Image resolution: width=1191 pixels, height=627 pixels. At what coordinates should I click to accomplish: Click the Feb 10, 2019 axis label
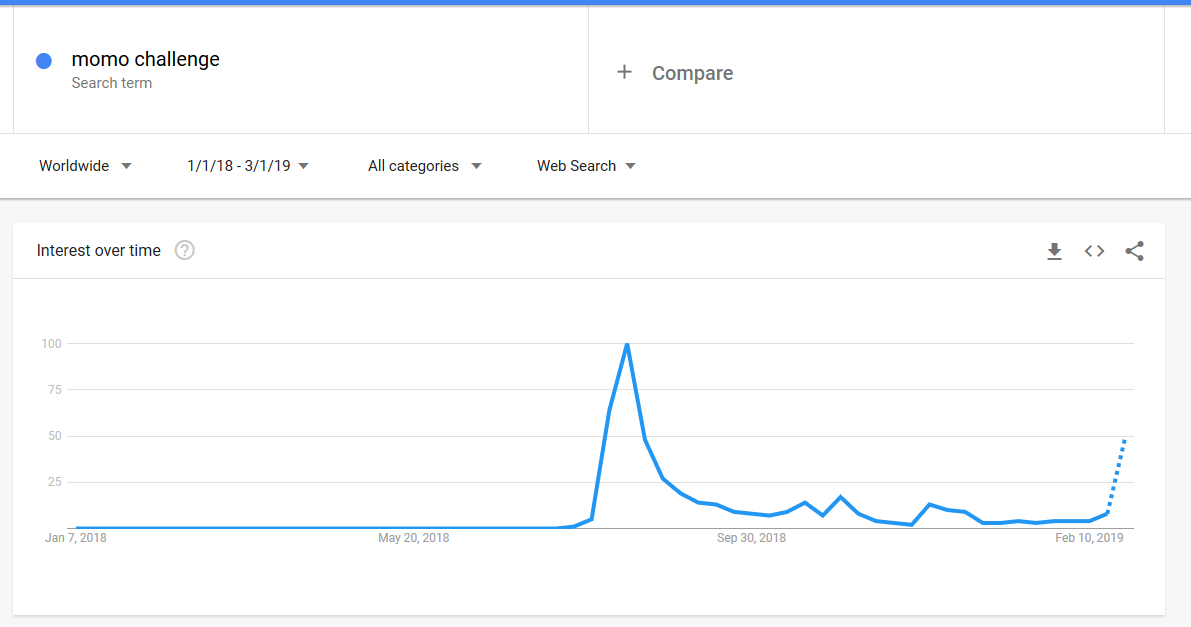[x=1089, y=538]
